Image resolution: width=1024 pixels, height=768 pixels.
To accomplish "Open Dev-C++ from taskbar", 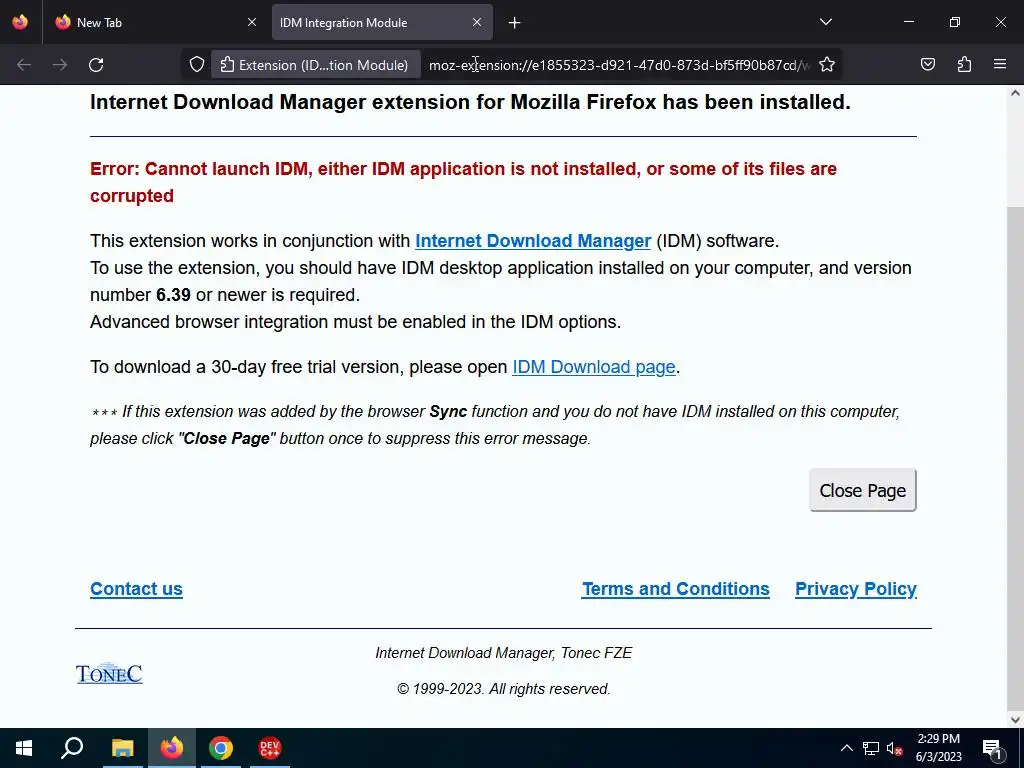I will click(x=270, y=748).
